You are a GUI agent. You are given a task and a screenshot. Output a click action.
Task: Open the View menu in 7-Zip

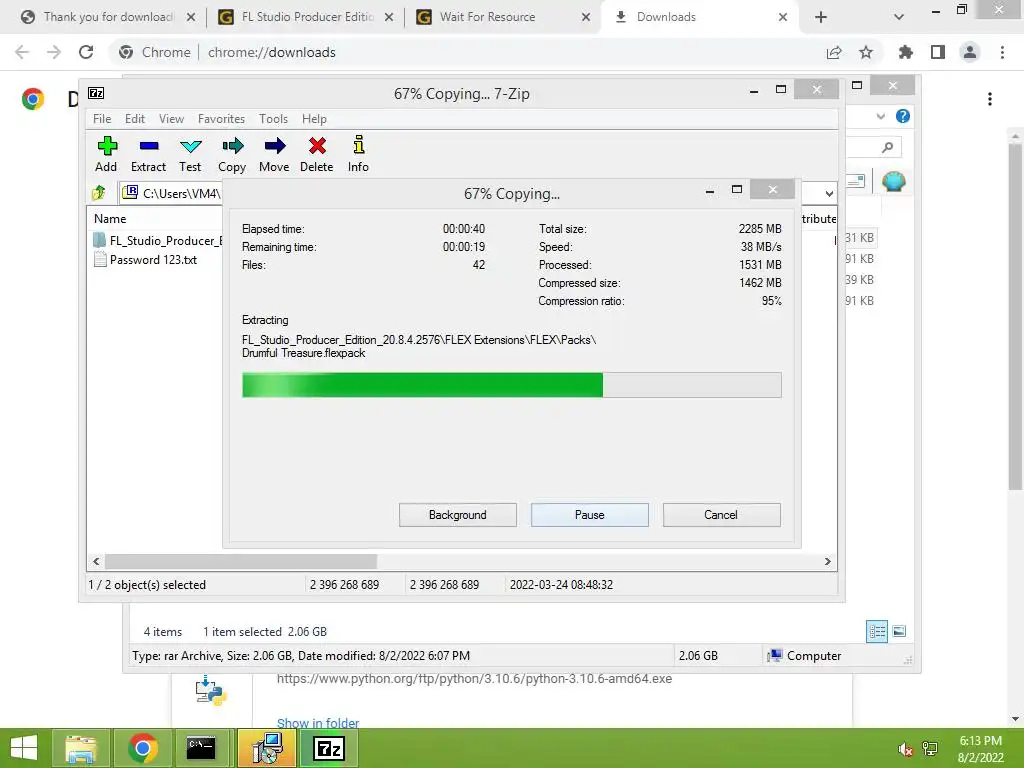pos(171,119)
